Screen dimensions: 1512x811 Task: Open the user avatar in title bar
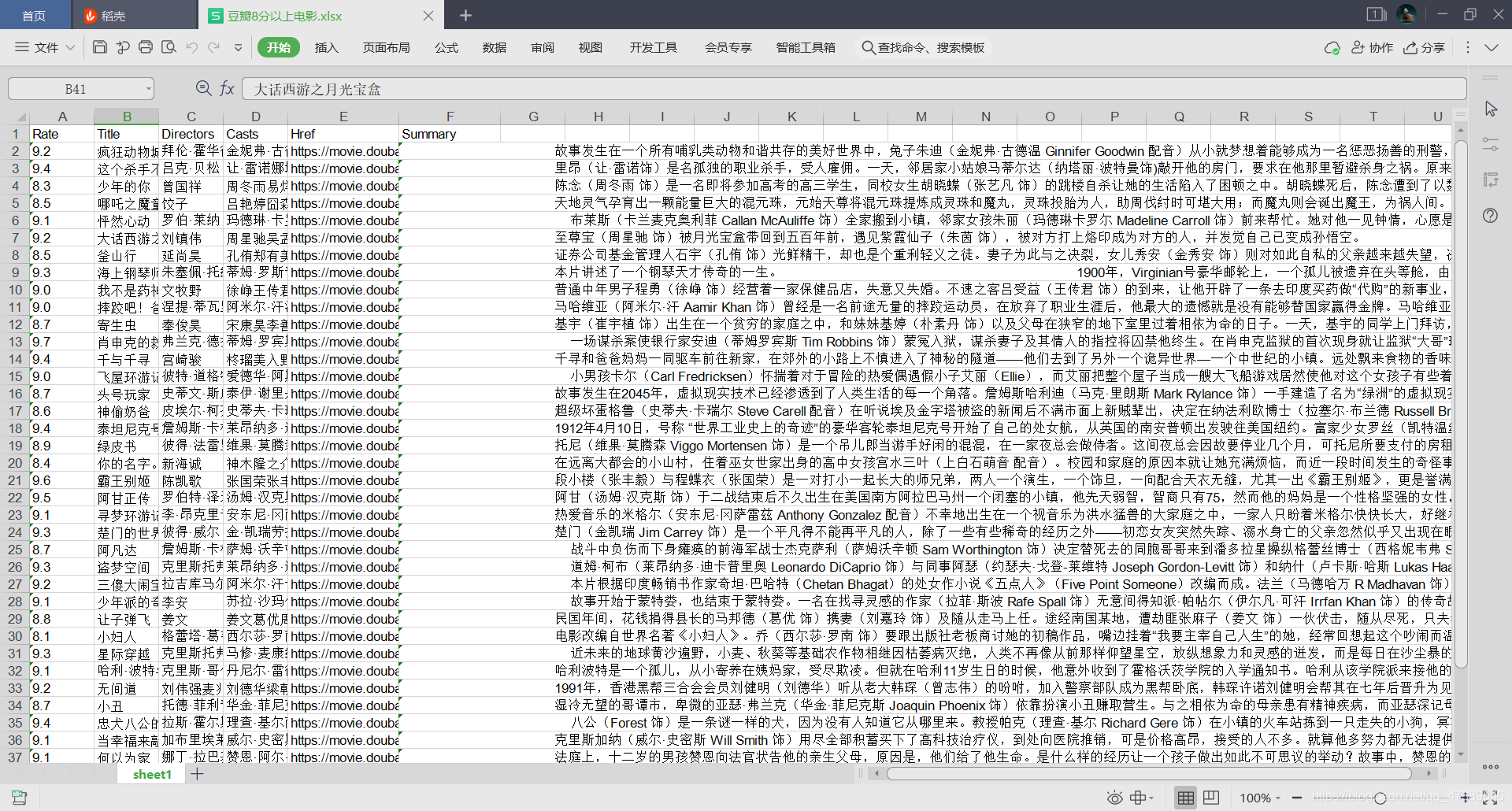coord(1406,14)
